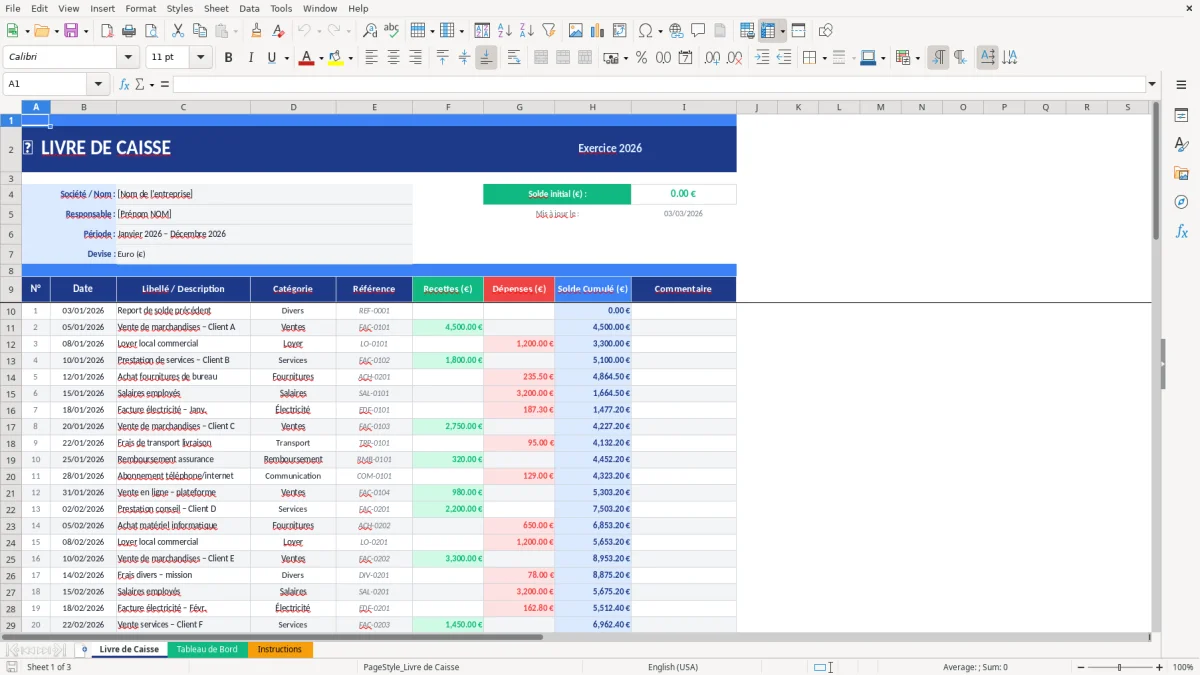Viewport: 1200px width, 675px height.
Task: Insert a comment
Action: pyautogui.click(x=699, y=30)
